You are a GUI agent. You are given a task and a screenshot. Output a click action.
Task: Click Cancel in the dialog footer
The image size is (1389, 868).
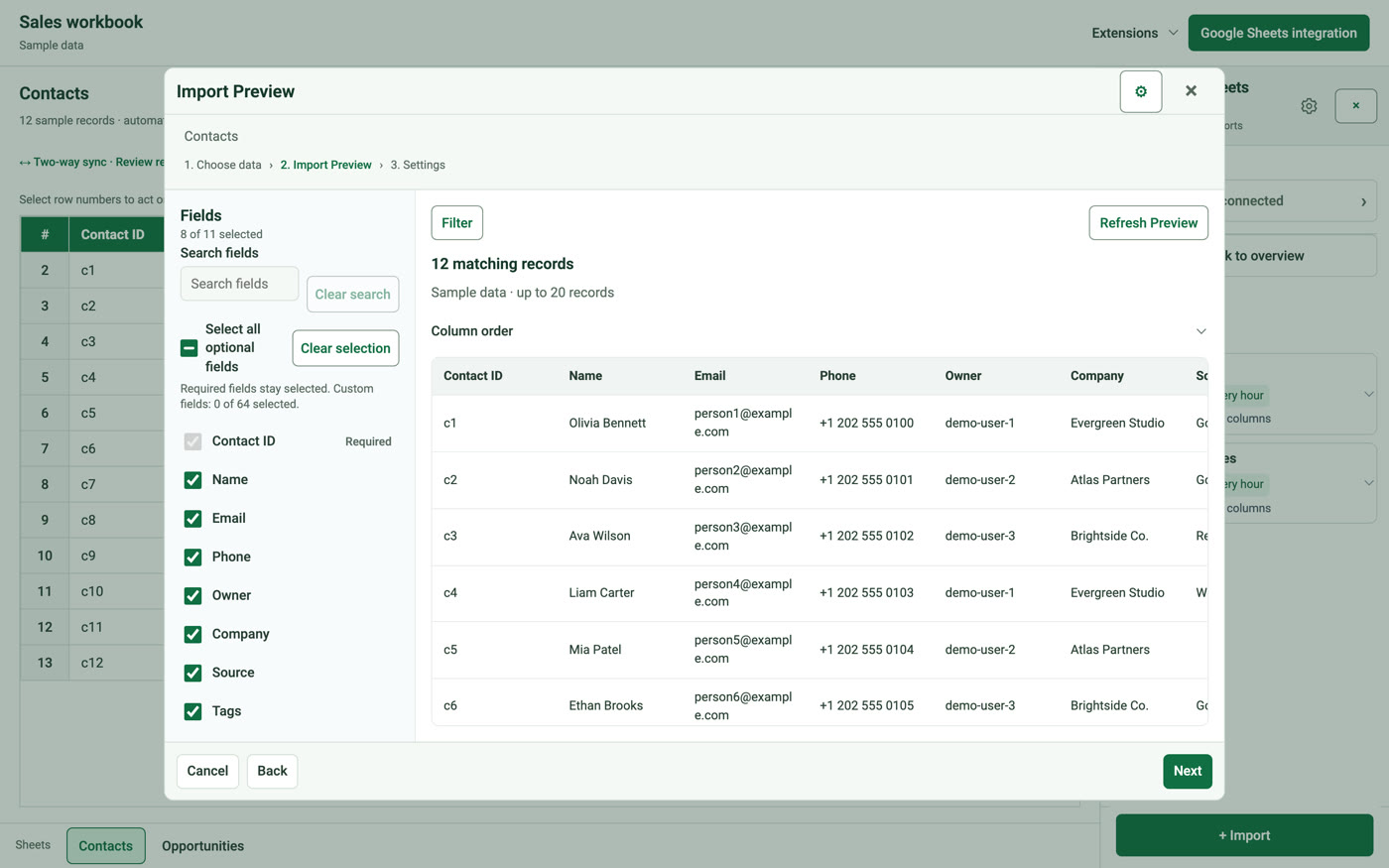[x=207, y=771]
